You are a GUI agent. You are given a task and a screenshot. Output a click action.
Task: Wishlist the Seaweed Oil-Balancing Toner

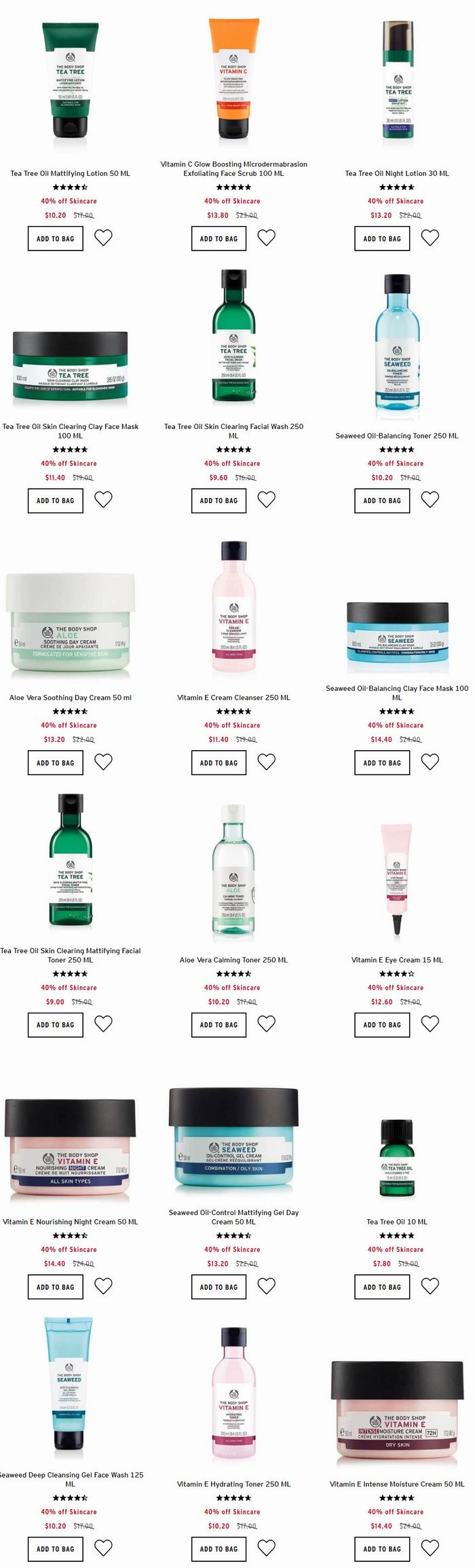pyautogui.click(x=430, y=500)
